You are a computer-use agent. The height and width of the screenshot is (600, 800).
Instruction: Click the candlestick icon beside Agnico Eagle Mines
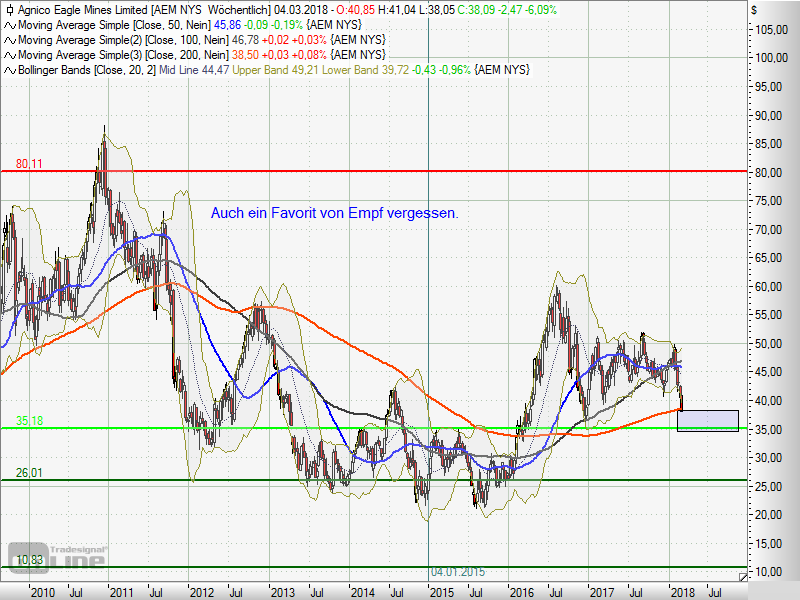(9, 8)
